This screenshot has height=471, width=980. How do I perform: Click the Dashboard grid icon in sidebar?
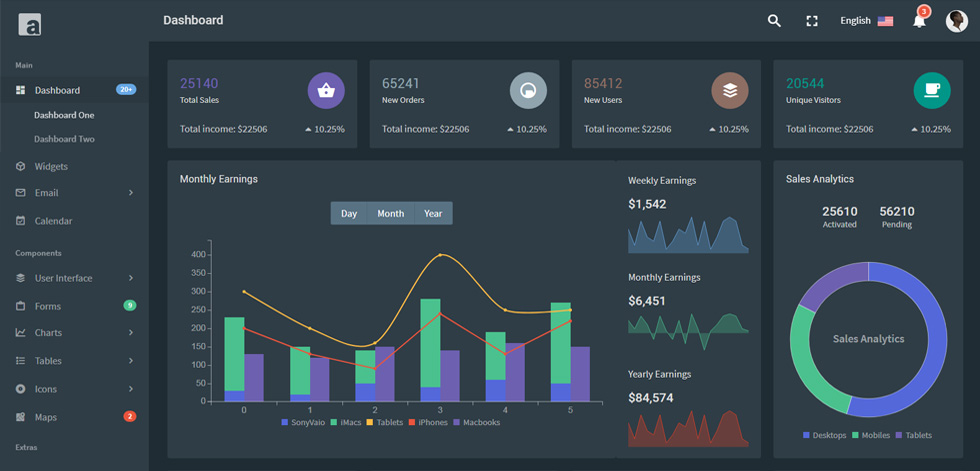(x=21, y=90)
